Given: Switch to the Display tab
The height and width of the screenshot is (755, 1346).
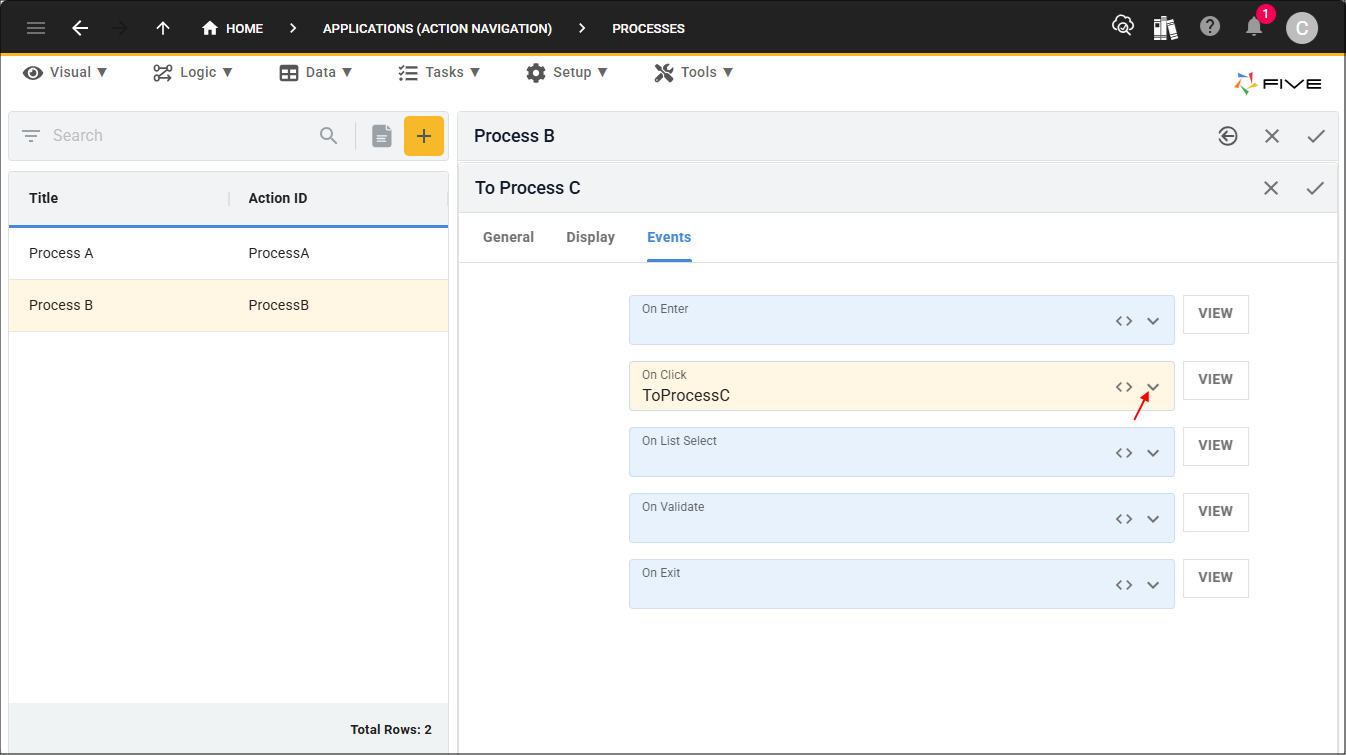Looking at the screenshot, I should 591,237.
